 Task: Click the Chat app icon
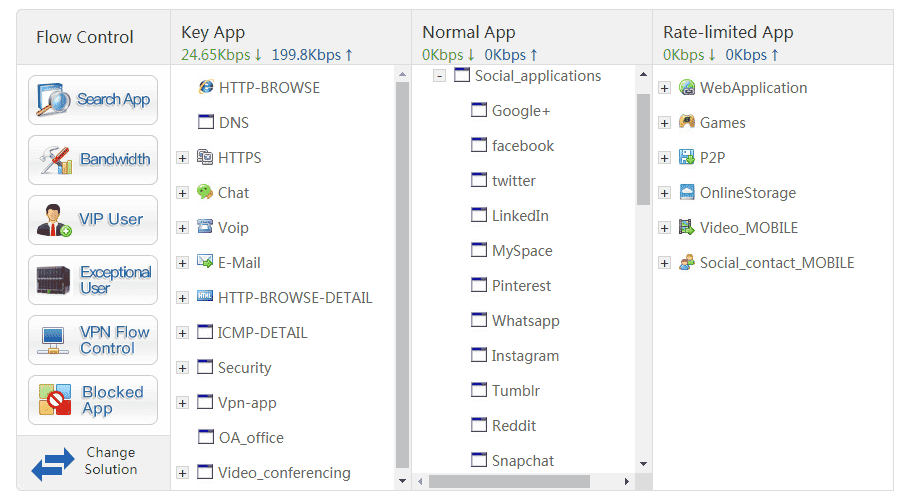(205, 193)
